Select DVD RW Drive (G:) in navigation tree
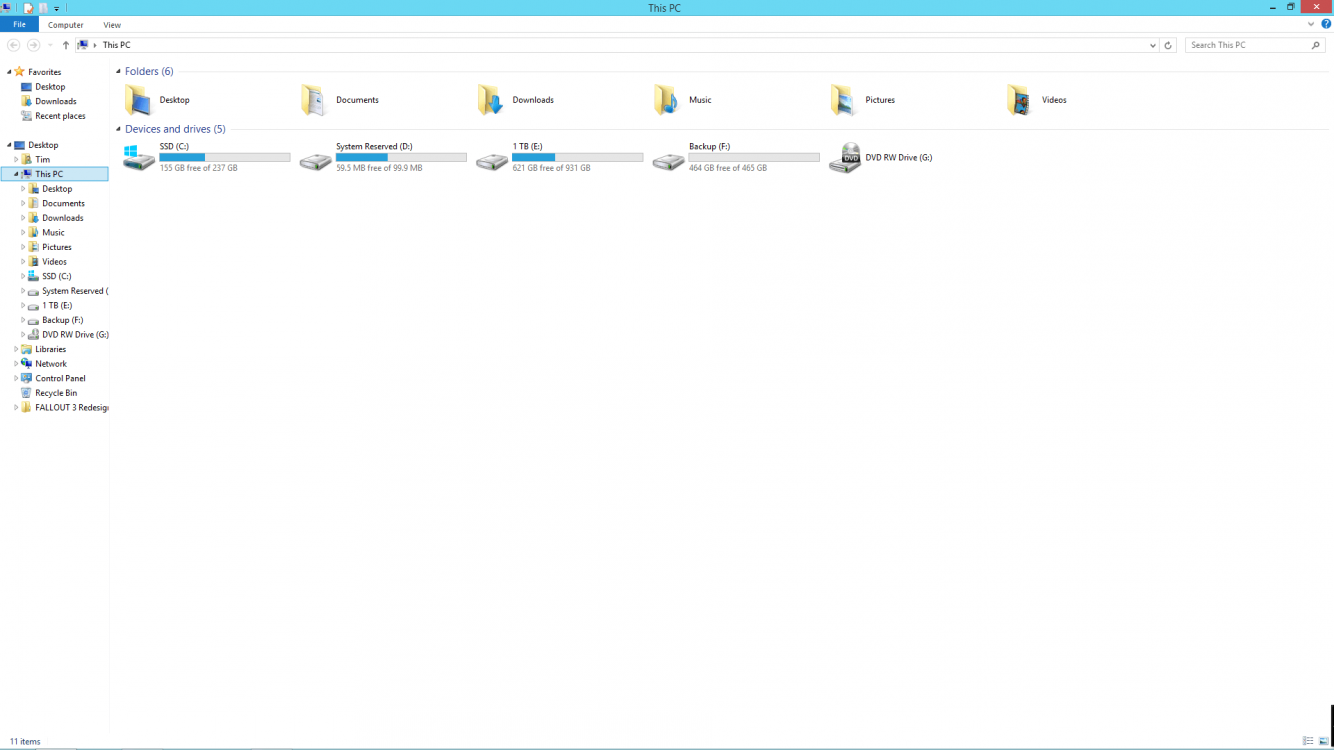 68,335
